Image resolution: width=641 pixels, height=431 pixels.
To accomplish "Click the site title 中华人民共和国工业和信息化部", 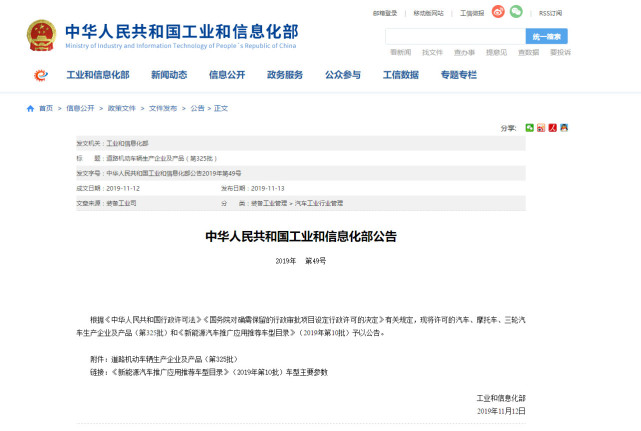I will coord(182,31).
